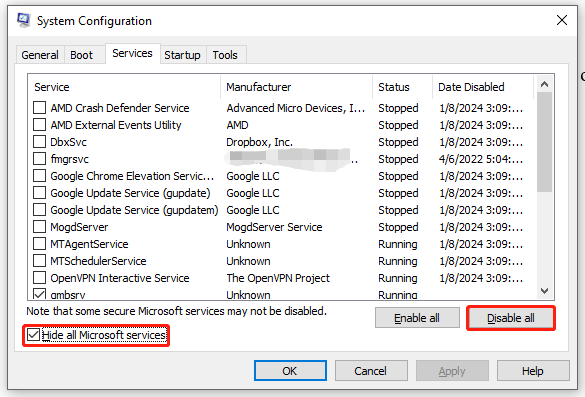Image resolution: width=585 pixels, height=397 pixels.
Task: Go to the Startup tab
Action: [x=182, y=55]
